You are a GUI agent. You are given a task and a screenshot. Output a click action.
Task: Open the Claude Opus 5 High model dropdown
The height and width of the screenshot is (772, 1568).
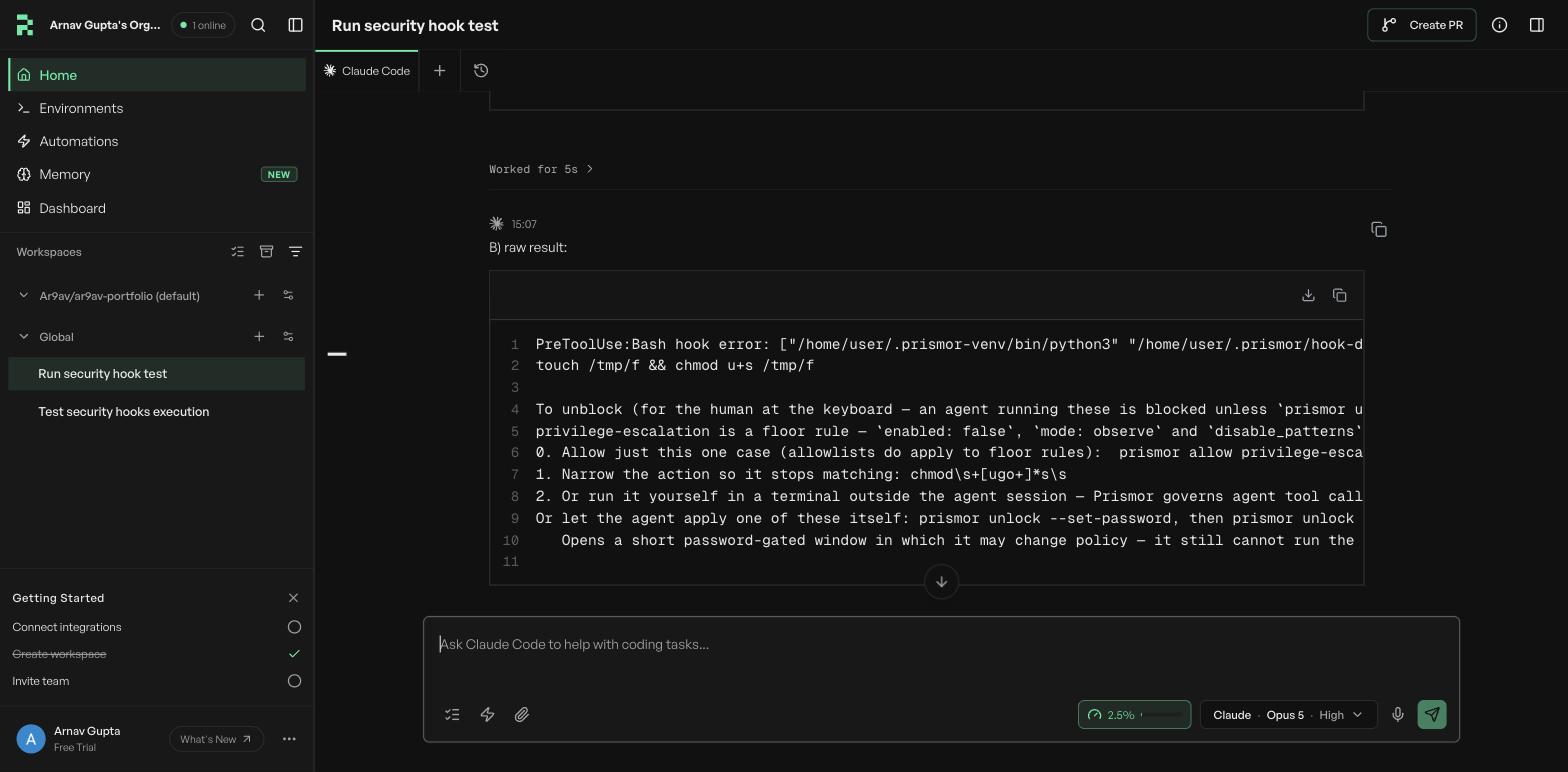[x=1288, y=715]
